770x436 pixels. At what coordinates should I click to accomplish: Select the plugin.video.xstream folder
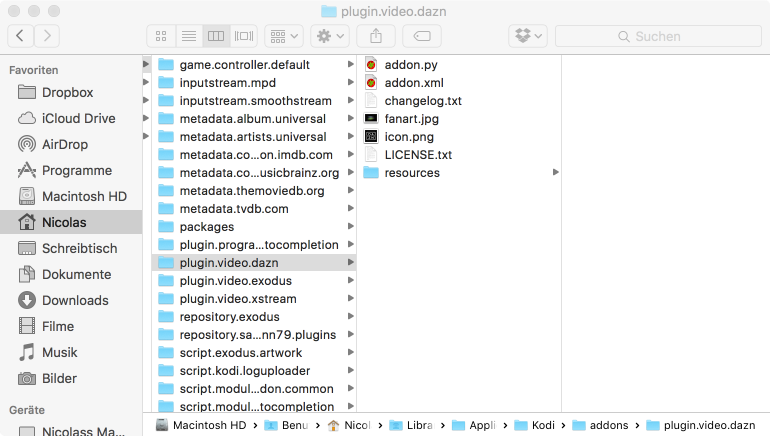pyautogui.click(x=254, y=299)
